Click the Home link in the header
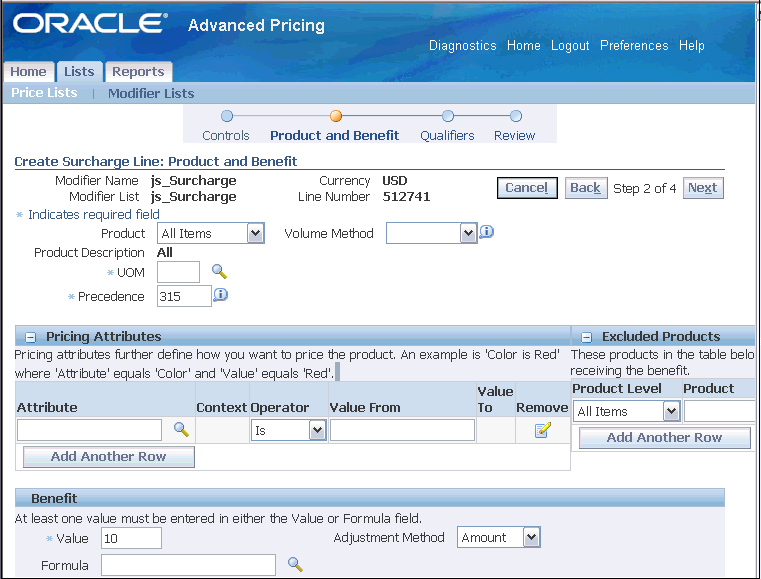This screenshot has height=579, width=761. (x=524, y=46)
